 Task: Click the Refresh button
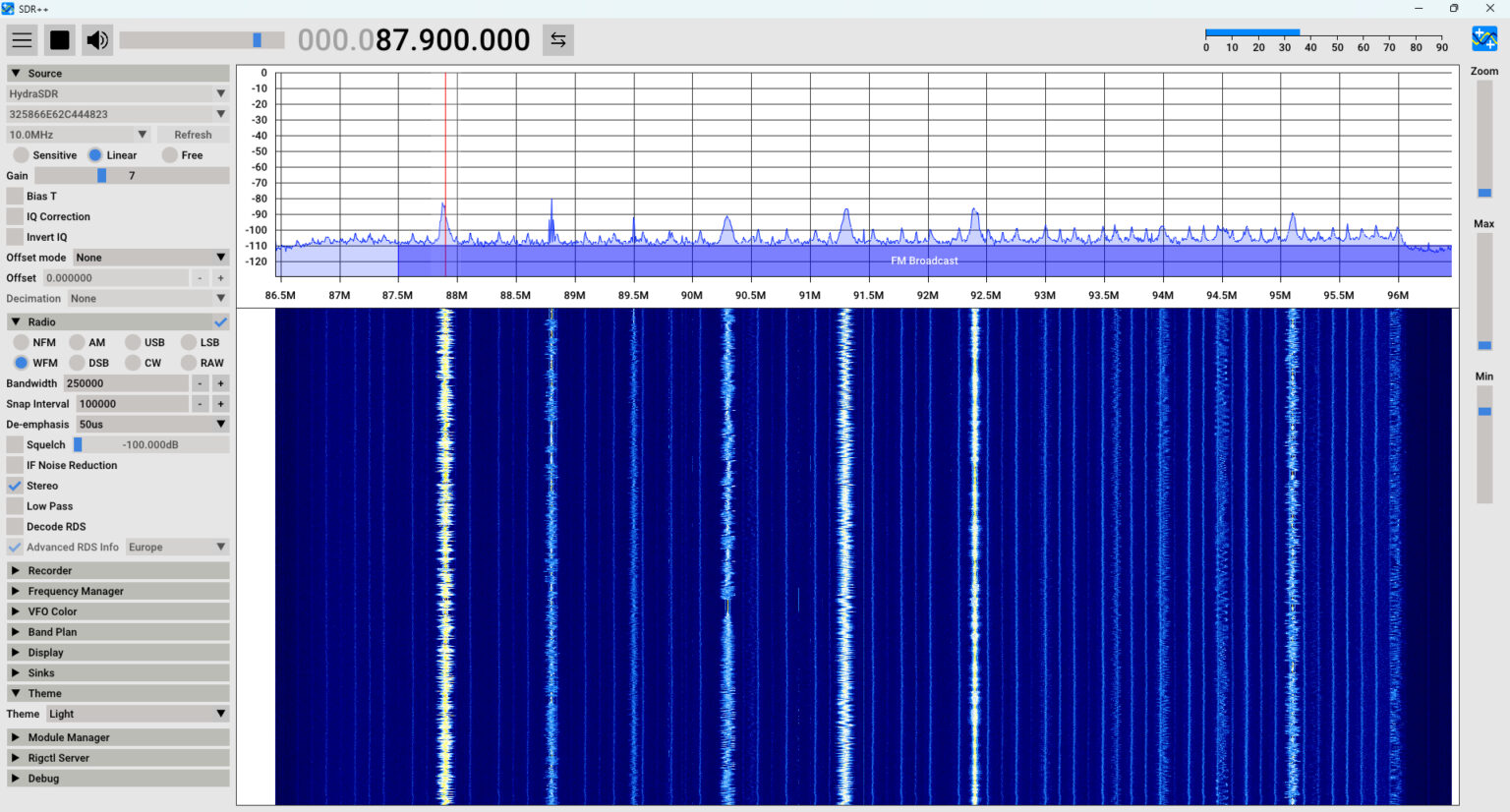coord(193,134)
